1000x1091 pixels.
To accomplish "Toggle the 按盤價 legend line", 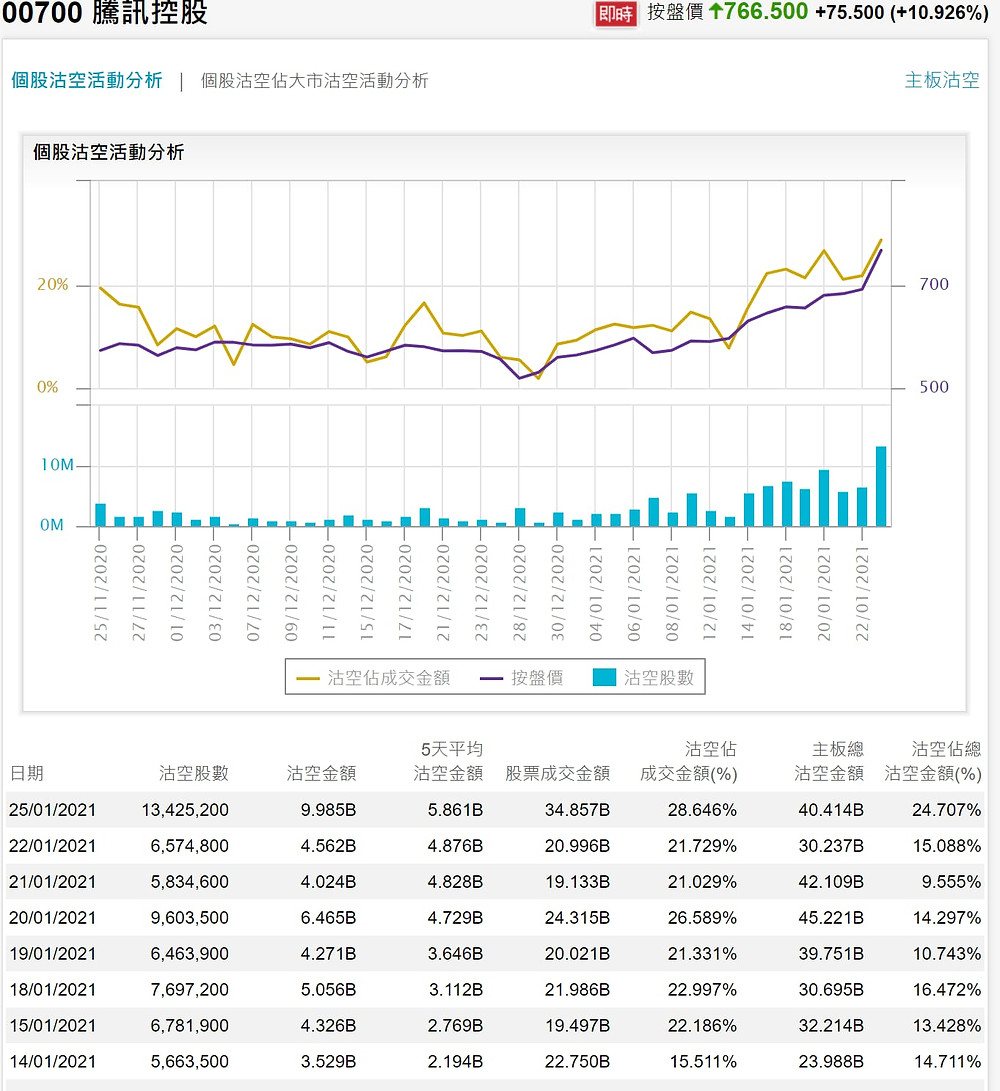I will point(522,678).
